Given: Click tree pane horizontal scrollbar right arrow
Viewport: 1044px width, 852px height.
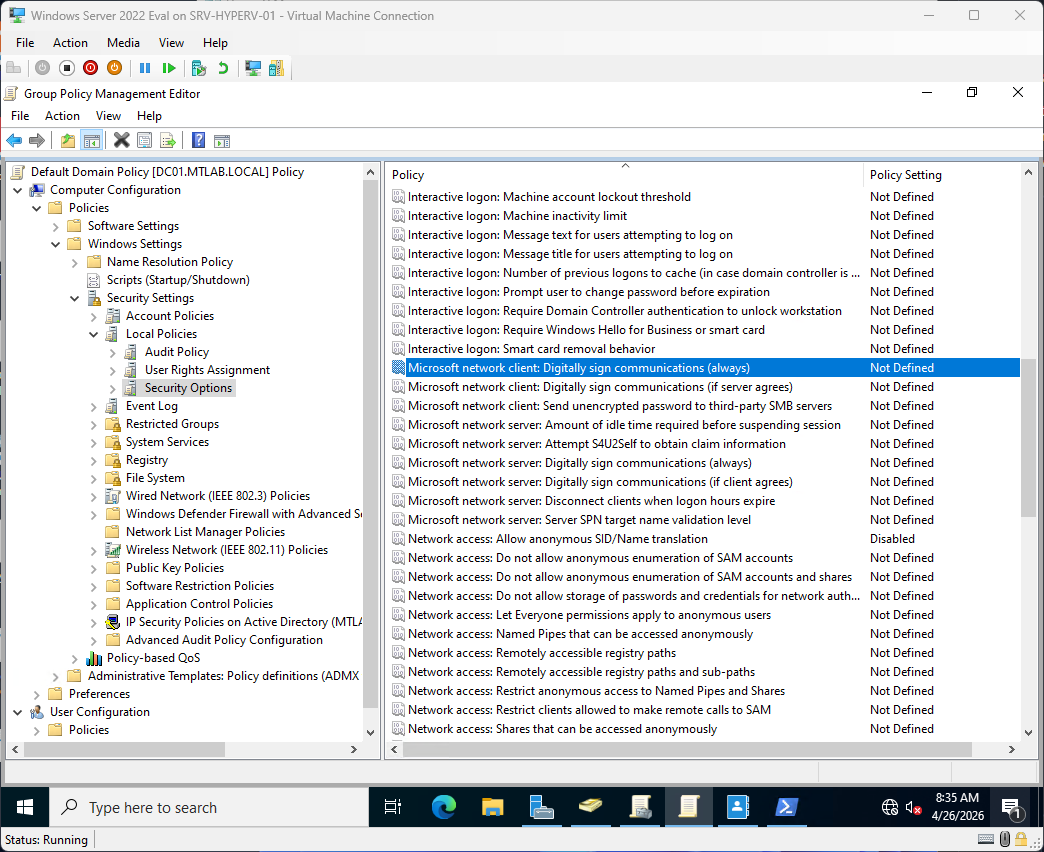Looking at the screenshot, I should (354, 749).
